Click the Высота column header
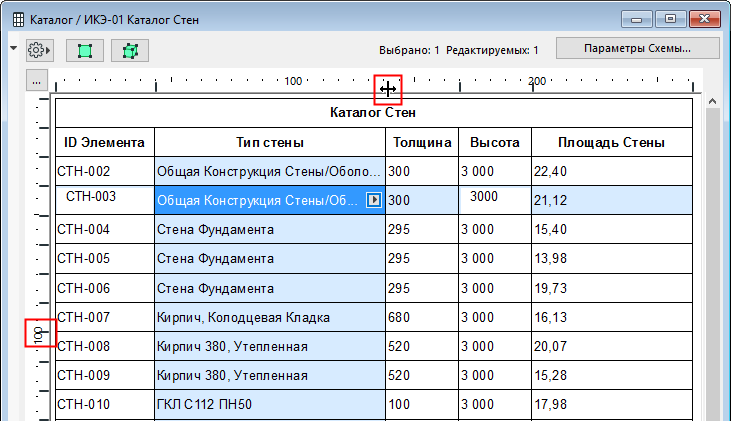 [x=495, y=142]
